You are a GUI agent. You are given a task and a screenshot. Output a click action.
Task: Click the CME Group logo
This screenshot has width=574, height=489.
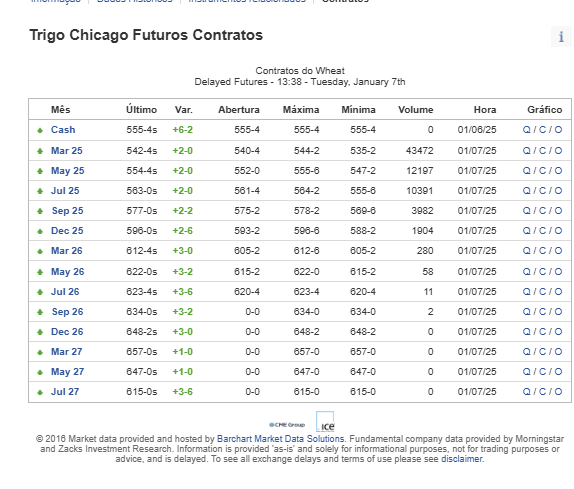[287, 425]
